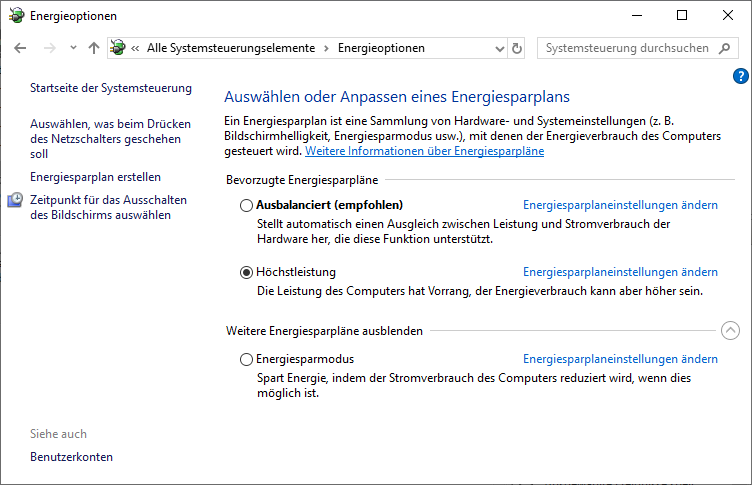Select the Ausbalanciert (empfohlen) plan

click(247, 205)
